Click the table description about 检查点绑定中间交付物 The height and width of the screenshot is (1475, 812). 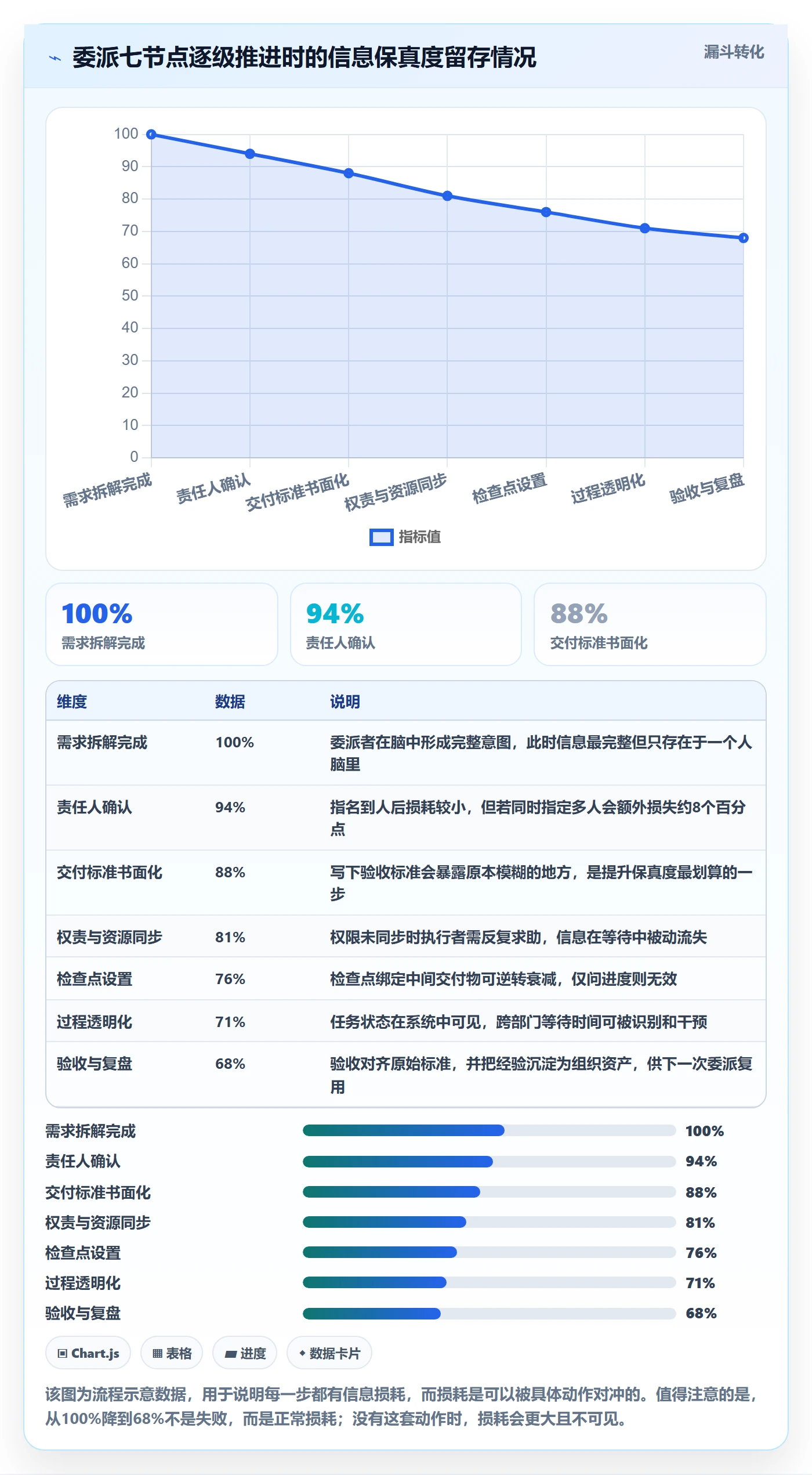point(503,979)
